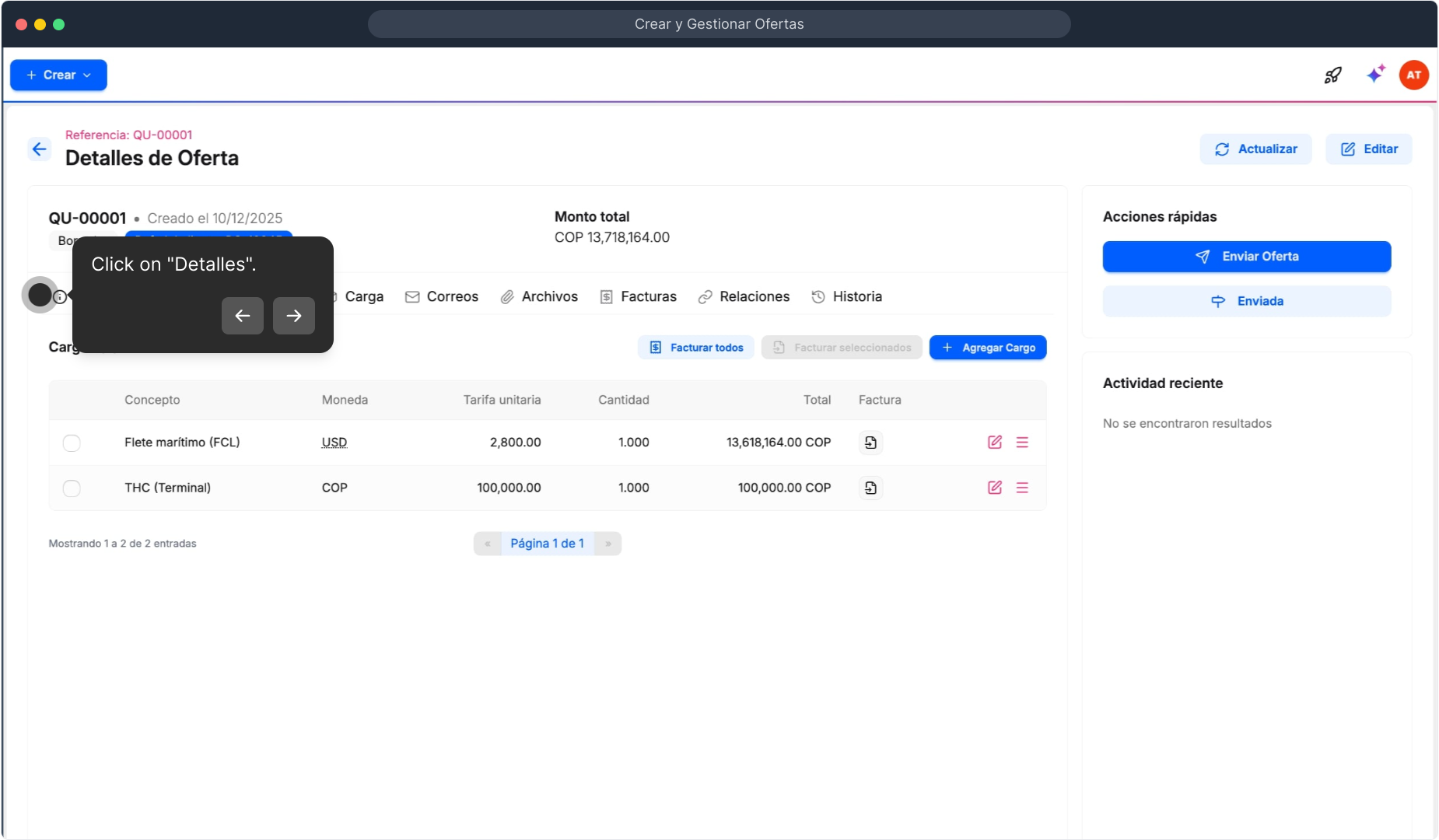Select the Flete marítimo (FCL) checkbox
Viewport: 1439px width, 840px height.
pyautogui.click(x=72, y=443)
